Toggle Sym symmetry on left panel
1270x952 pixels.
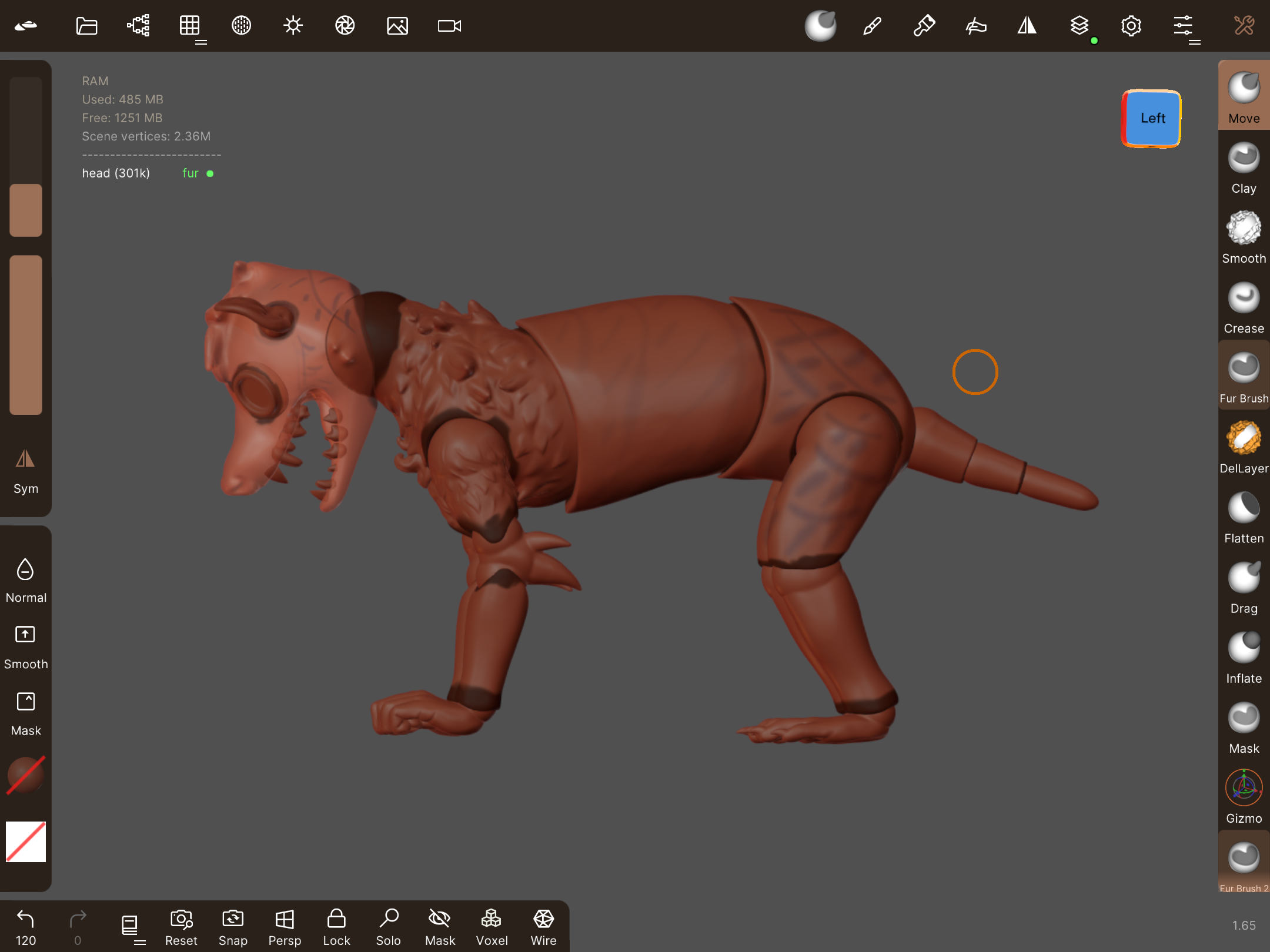click(x=25, y=471)
